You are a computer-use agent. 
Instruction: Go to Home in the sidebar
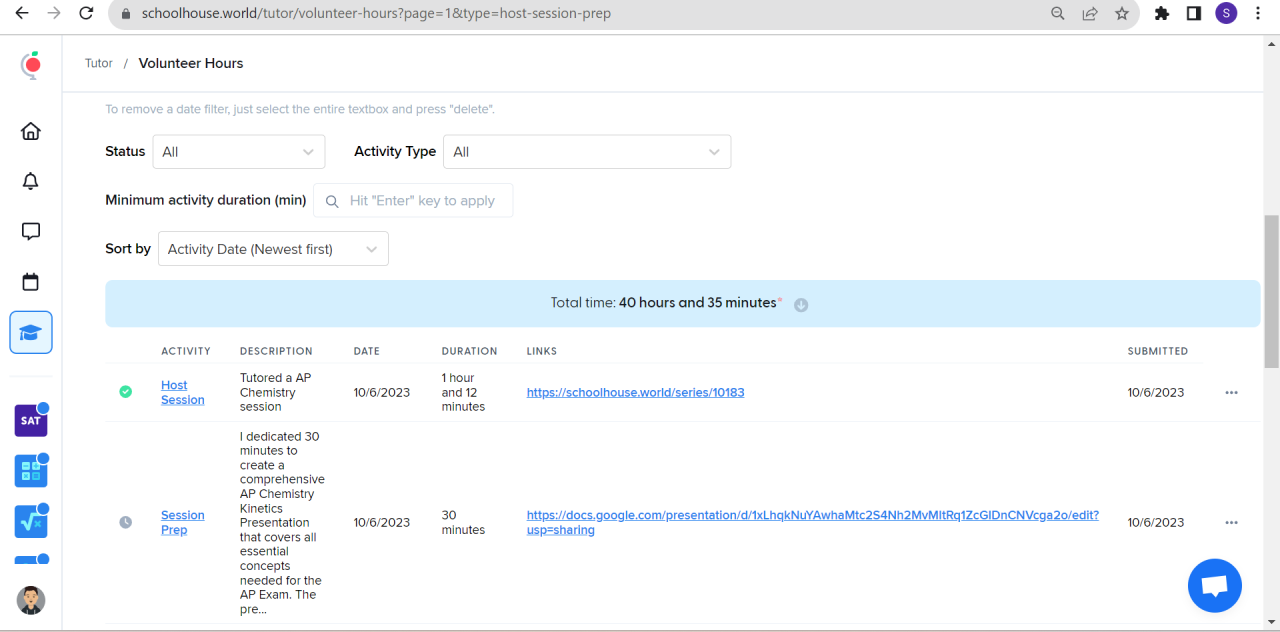coord(31,131)
